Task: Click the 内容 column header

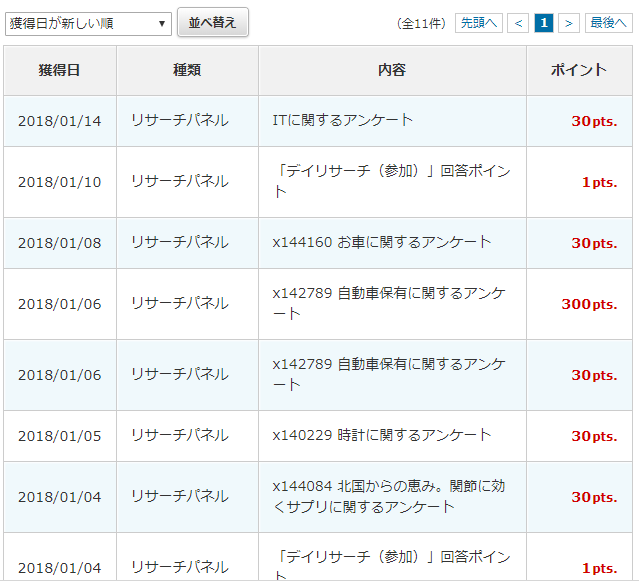Action: tap(392, 70)
